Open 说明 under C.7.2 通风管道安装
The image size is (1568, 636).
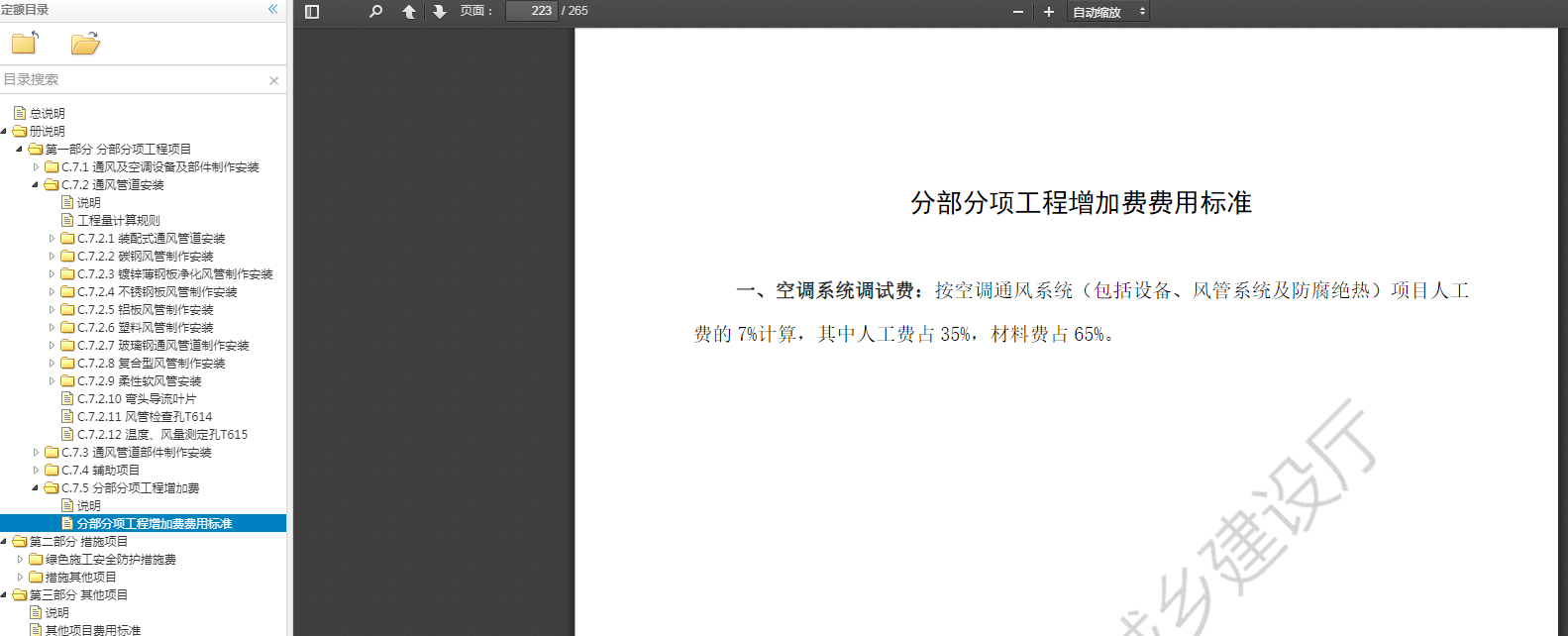88,202
